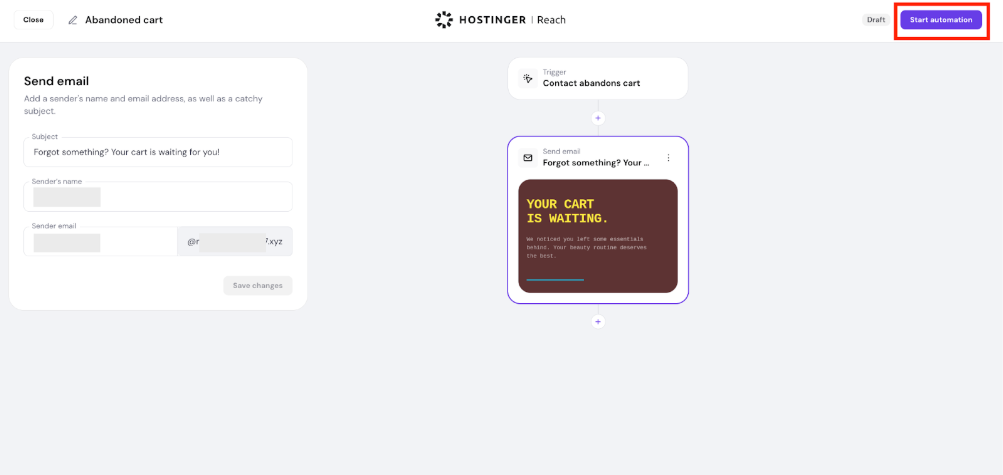This screenshot has height=475, width=1003.
Task: Click the envelope icon on Send email step
Action: (528, 157)
